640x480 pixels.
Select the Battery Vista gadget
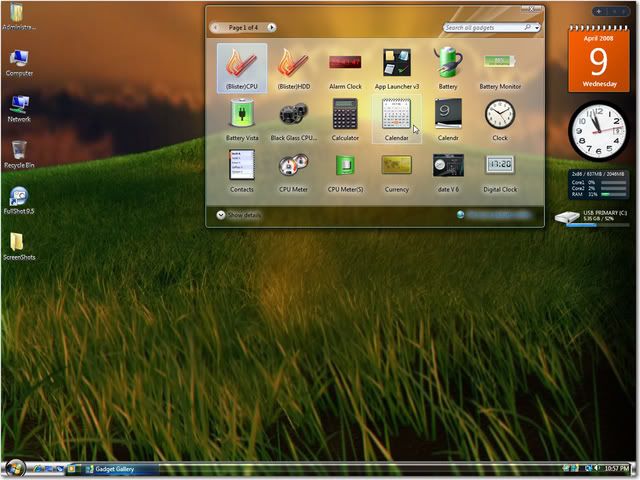pyautogui.click(x=242, y=120)
